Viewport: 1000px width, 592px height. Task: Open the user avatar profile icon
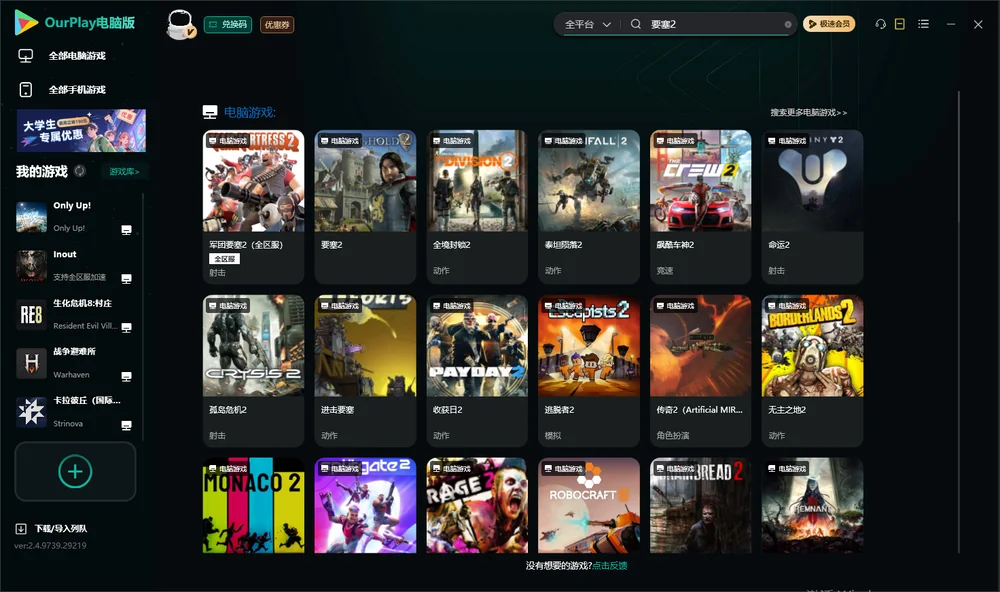click(x=180, y=24)
